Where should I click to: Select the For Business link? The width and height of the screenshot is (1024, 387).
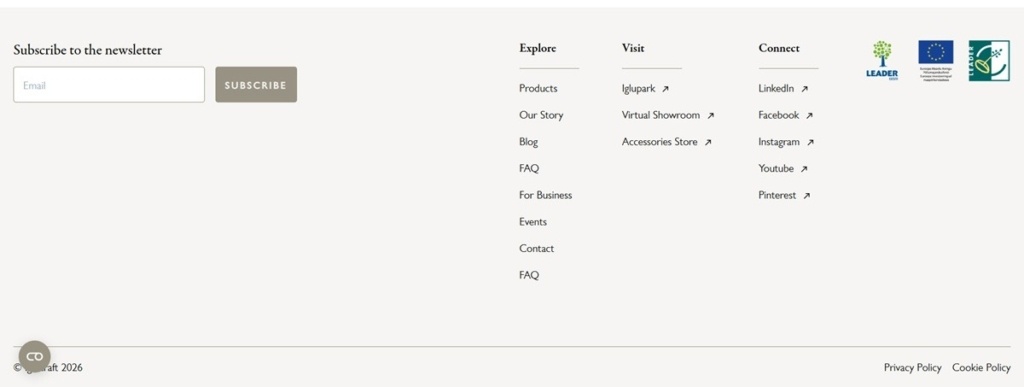tap(545, 194)
